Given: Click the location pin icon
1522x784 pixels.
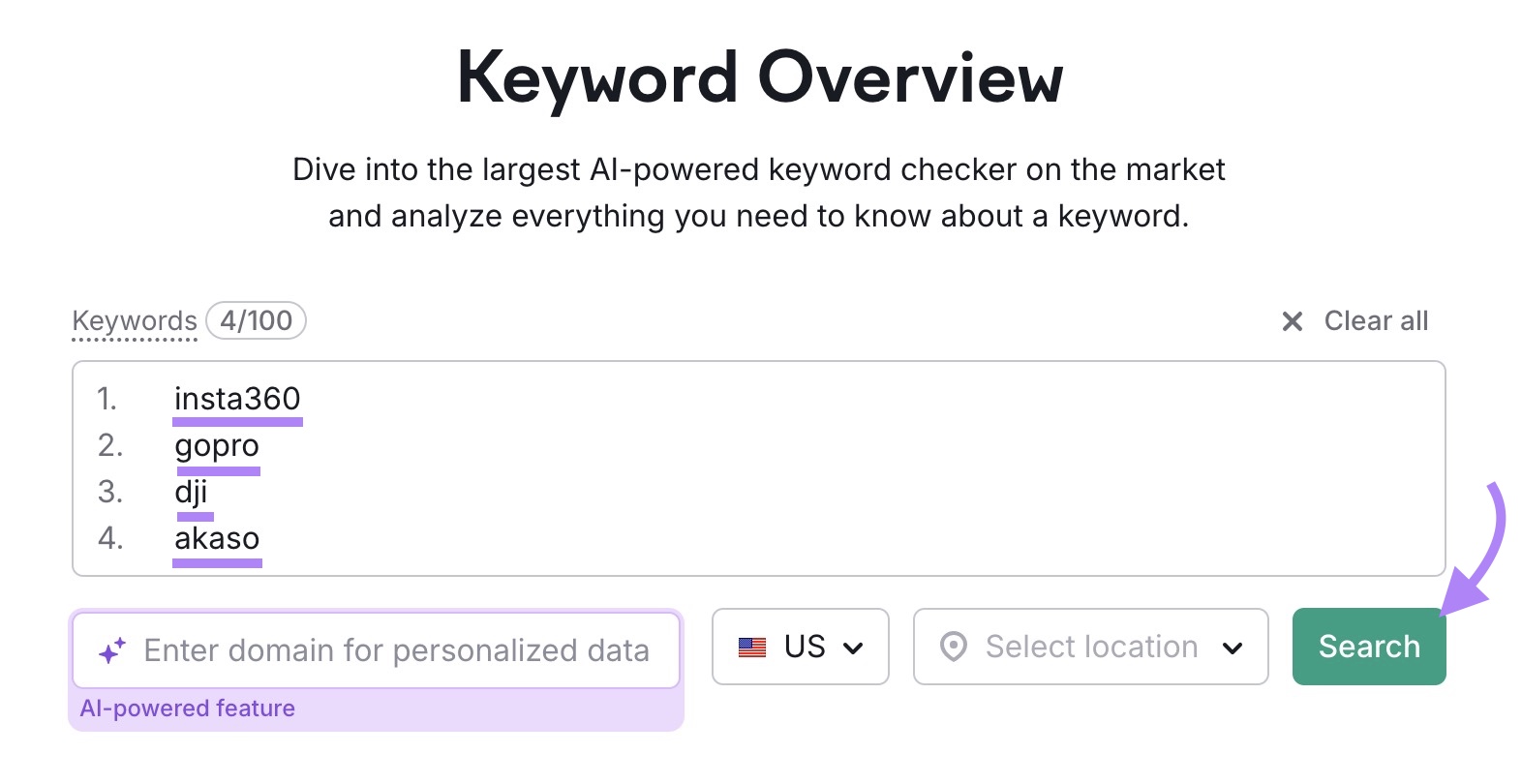Looking at the screenshot, I should pyautogui.click(x=955, y=647).
